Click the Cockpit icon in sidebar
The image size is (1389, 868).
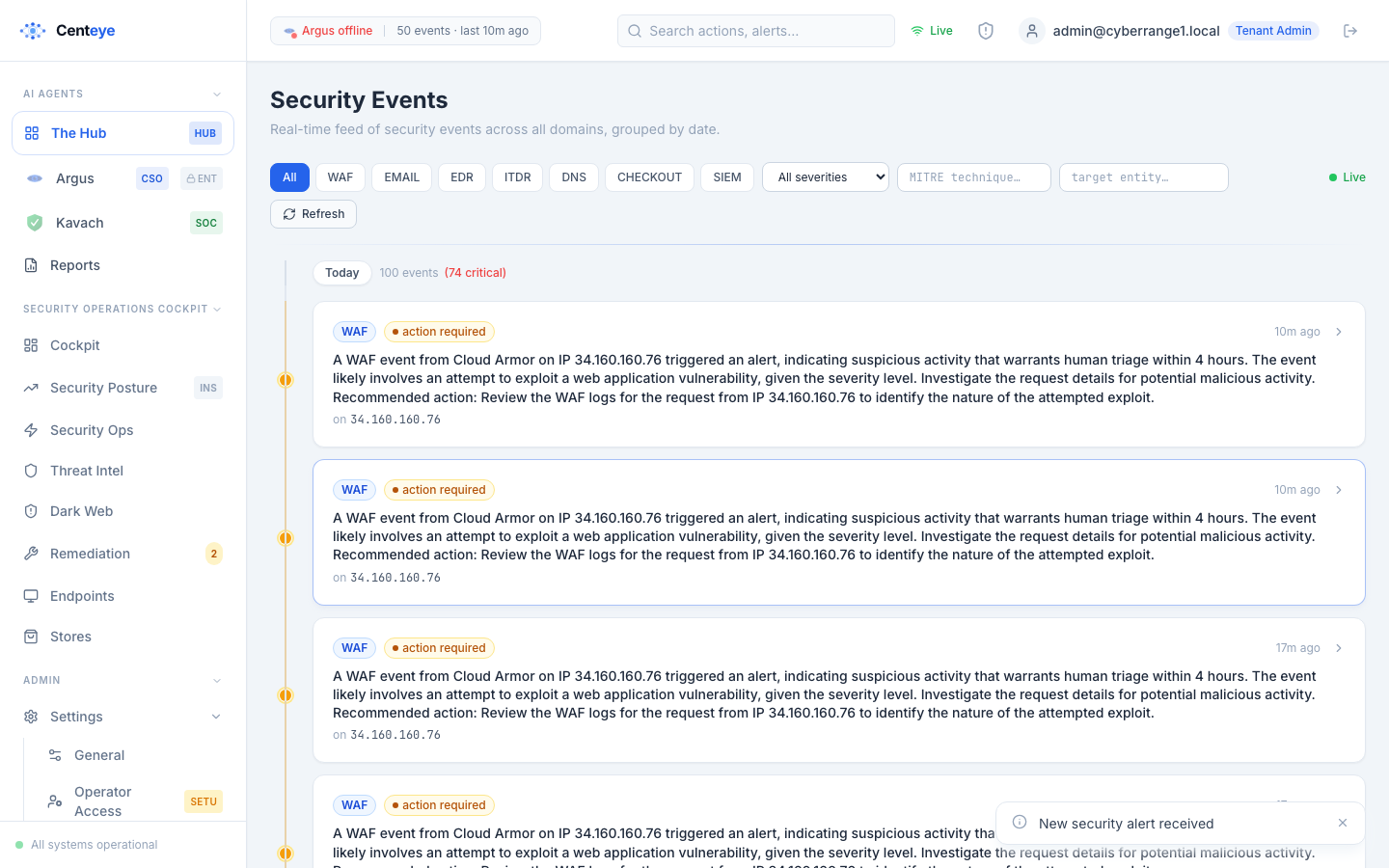(x=31, y=345)
